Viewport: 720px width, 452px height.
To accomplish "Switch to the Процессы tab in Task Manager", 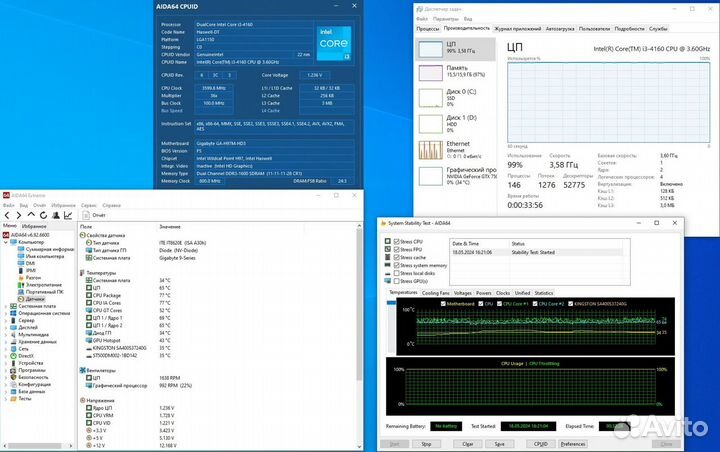I will point(427,29).
